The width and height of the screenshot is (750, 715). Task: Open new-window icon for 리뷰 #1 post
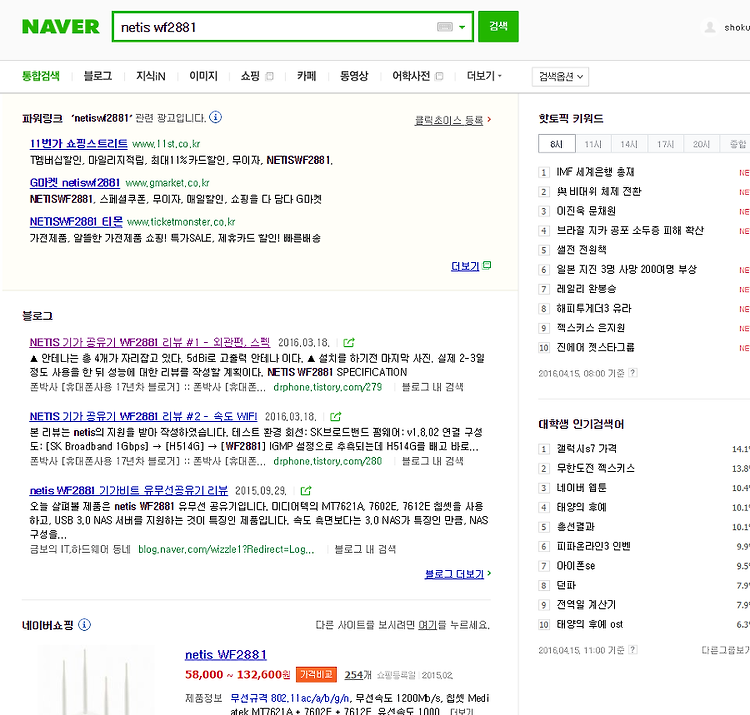[x=349, y=342]
